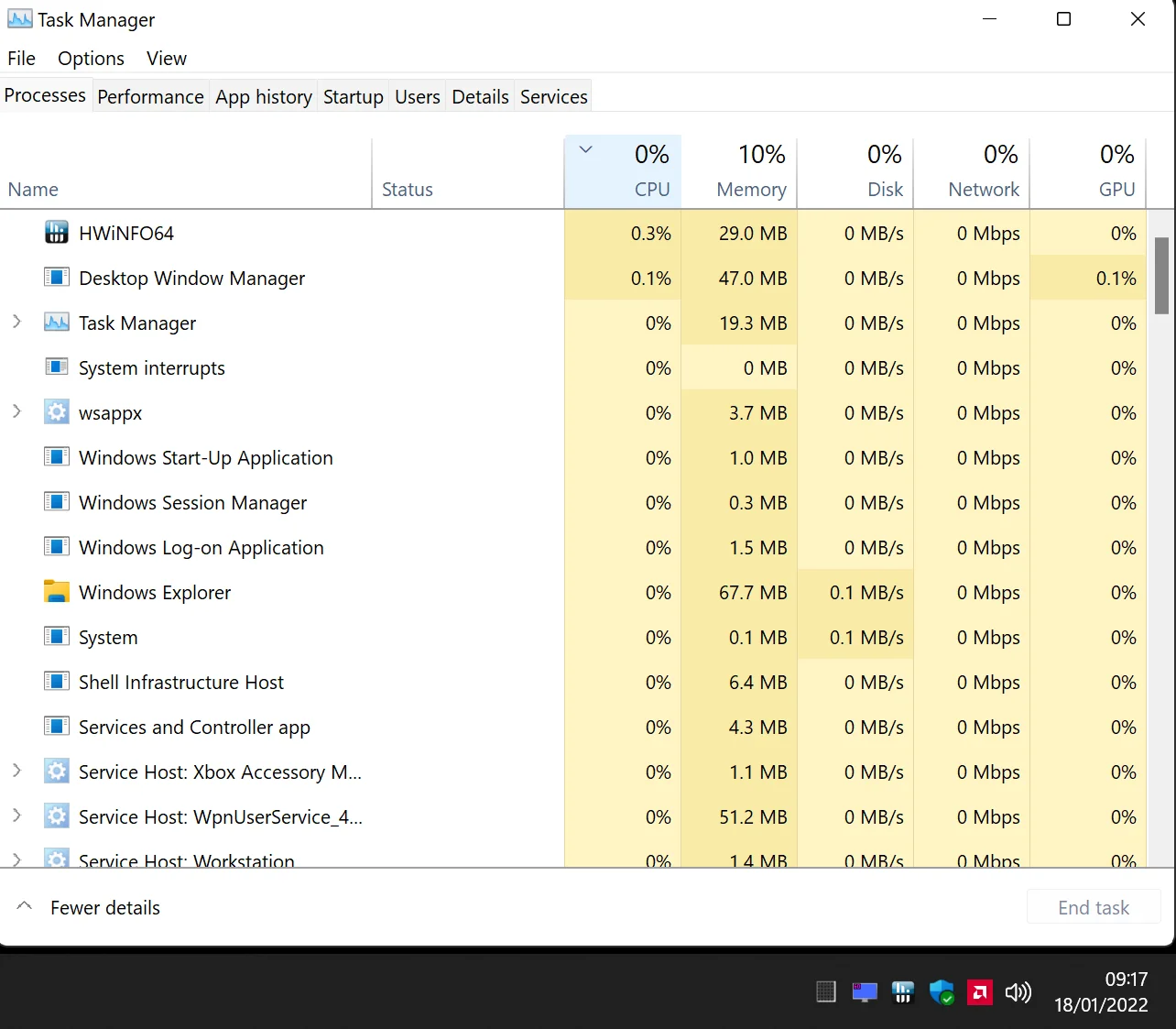The width and height of the screenshot is (1176, 1029).
Task: Click the Task Manager process row icon
Action: 57,323
